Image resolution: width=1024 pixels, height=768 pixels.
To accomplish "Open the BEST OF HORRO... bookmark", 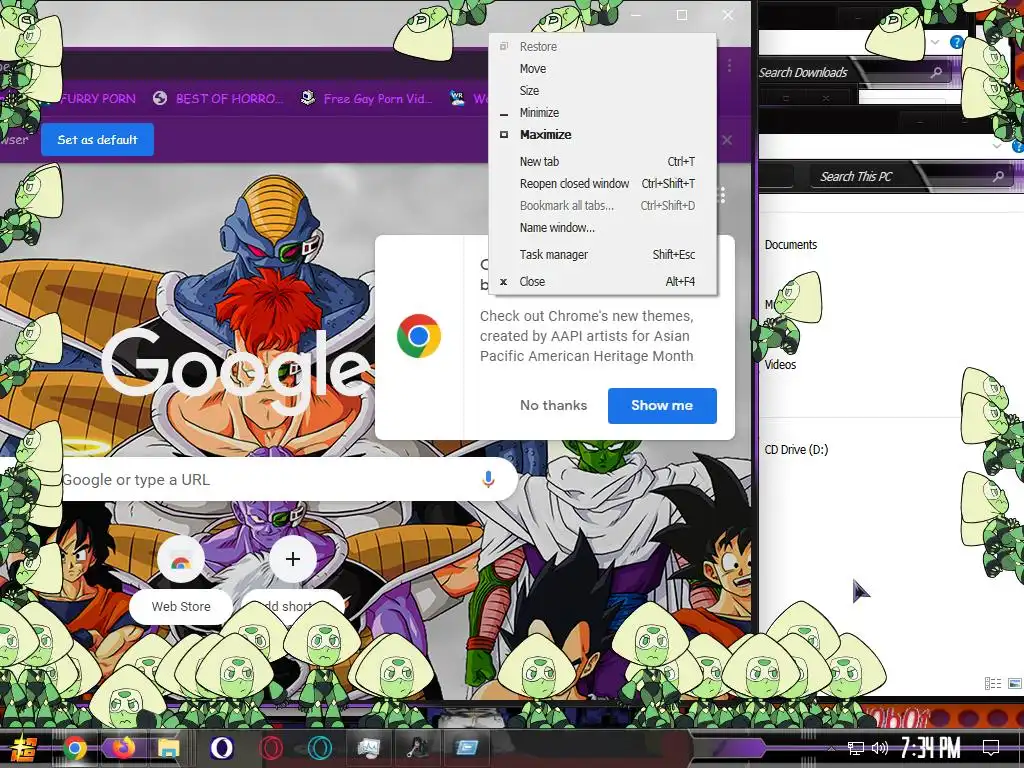I will click(218, 99).
